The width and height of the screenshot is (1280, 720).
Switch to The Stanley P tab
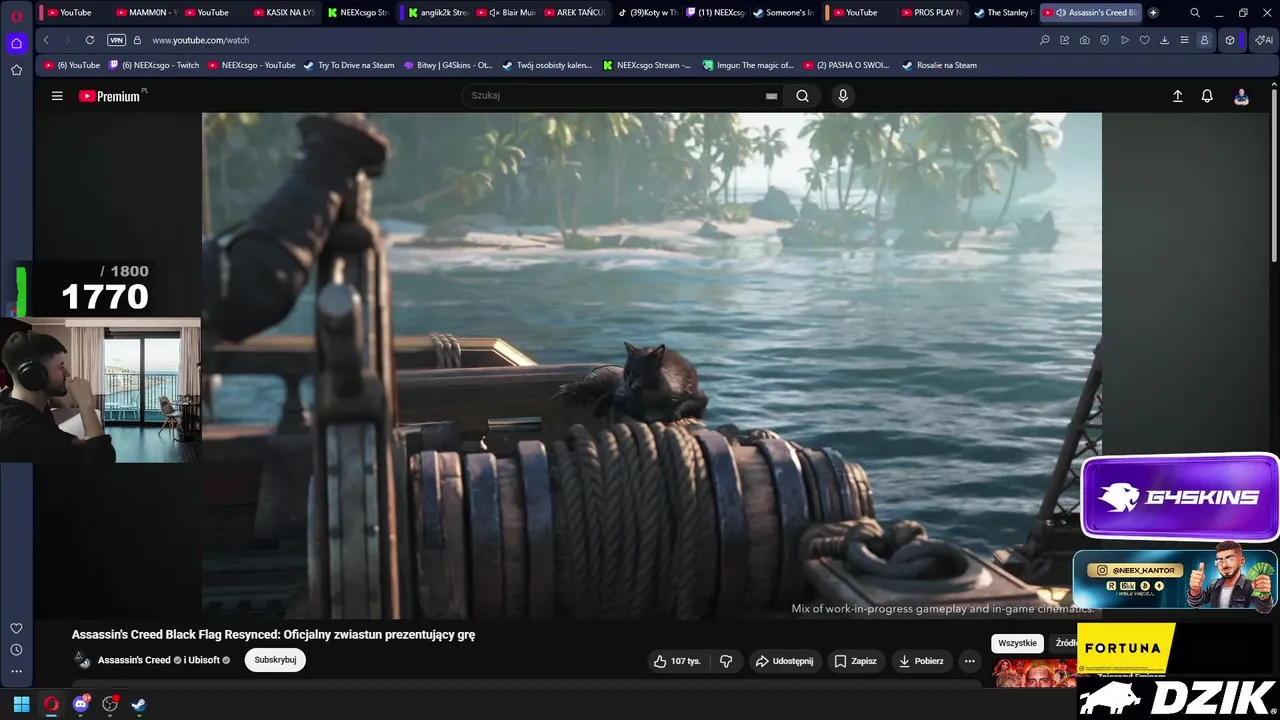(x=1003, y=13)
